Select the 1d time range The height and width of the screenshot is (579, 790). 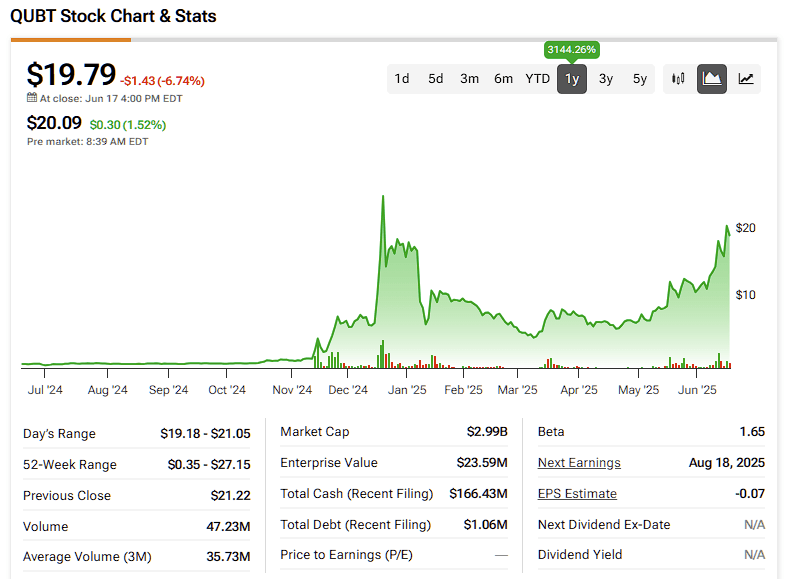click(402, 79)
